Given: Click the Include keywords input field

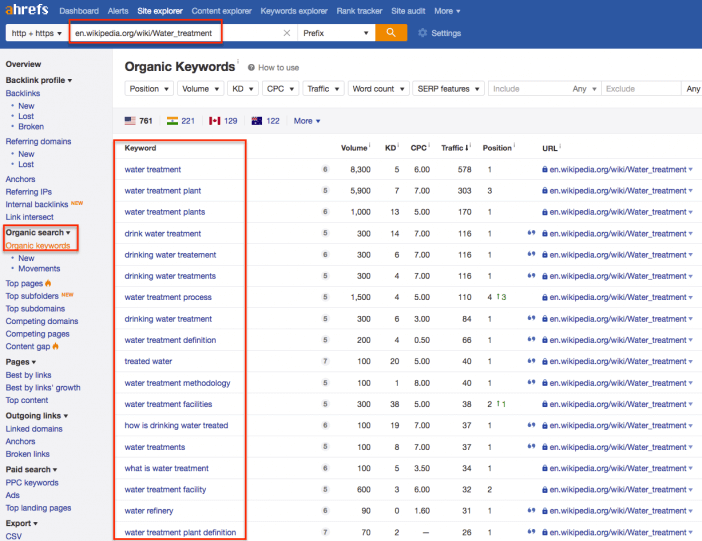Looking at the screenshot, I should pyautogui.click(x=528, y=89).
